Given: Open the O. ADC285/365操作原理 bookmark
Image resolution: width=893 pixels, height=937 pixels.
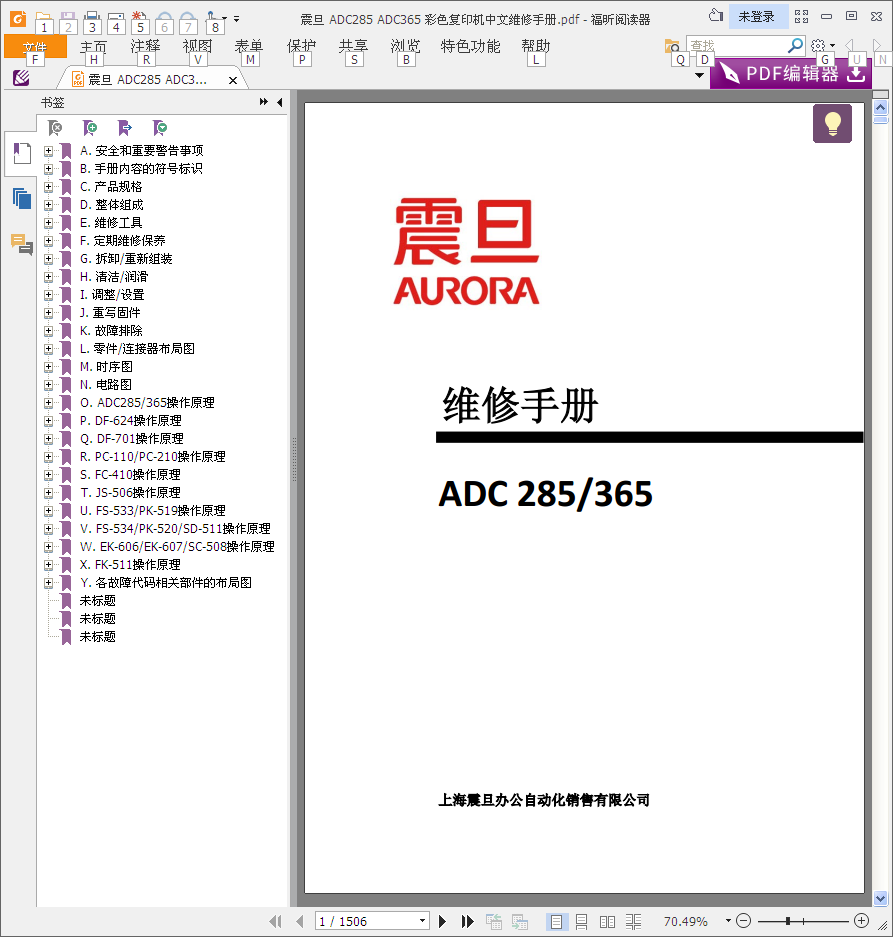Looking at the screenshot, I should (147, 403).
